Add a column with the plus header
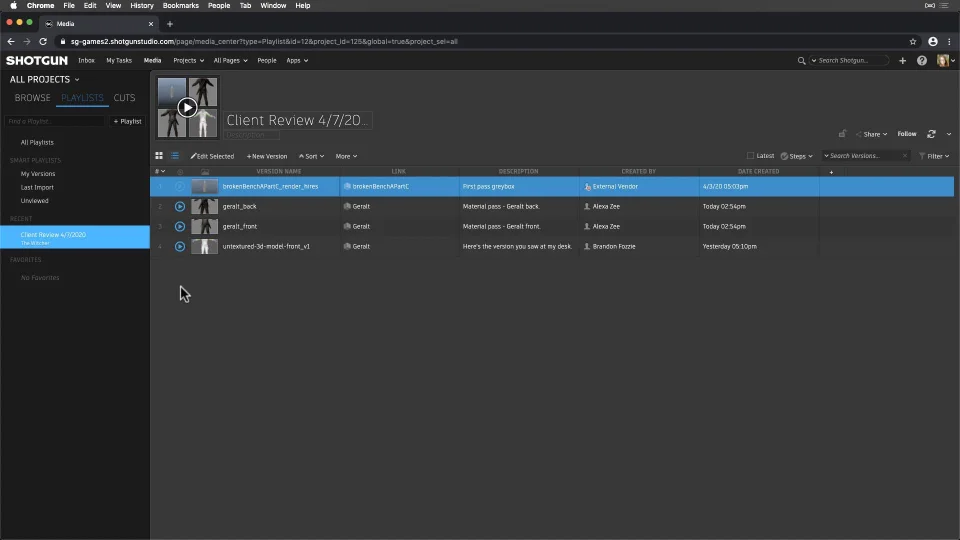Viewport: 960px width, 540px height. pos(831,172)
